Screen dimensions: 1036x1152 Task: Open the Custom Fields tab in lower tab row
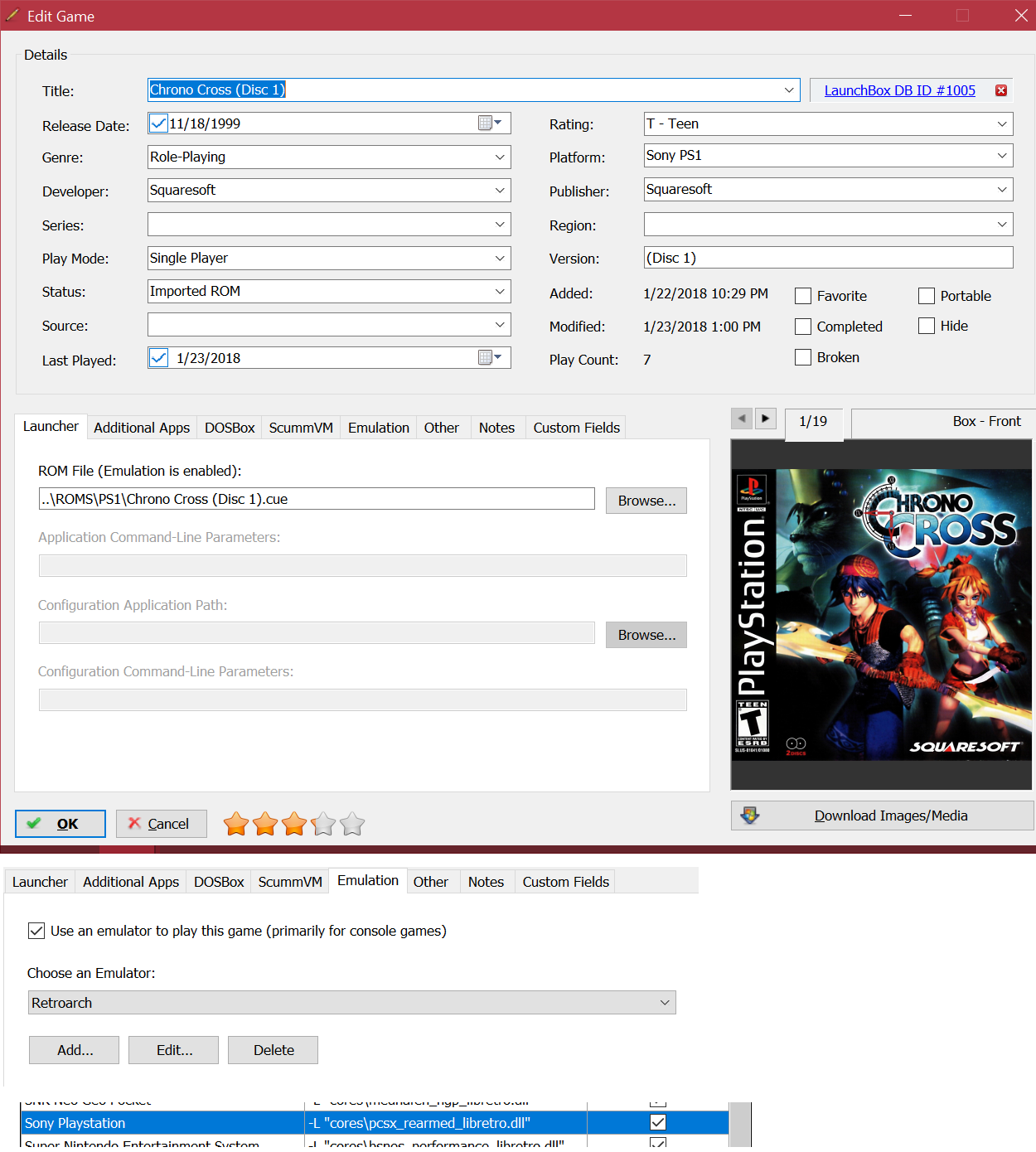tap(566, 882)
